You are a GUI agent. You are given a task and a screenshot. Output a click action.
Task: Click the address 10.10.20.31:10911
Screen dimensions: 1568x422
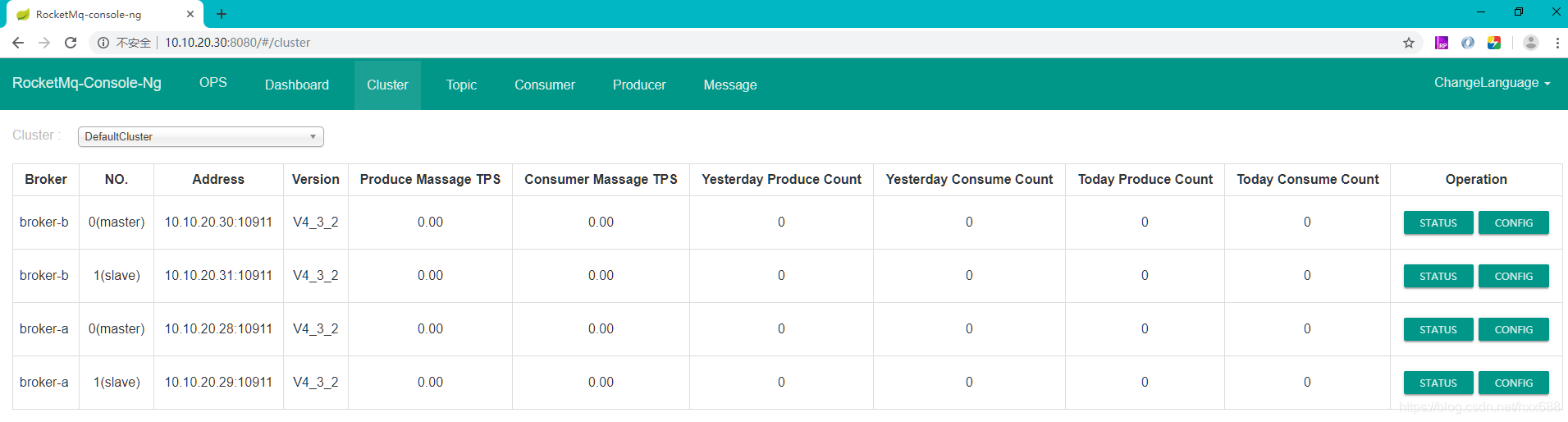point(218,276)
